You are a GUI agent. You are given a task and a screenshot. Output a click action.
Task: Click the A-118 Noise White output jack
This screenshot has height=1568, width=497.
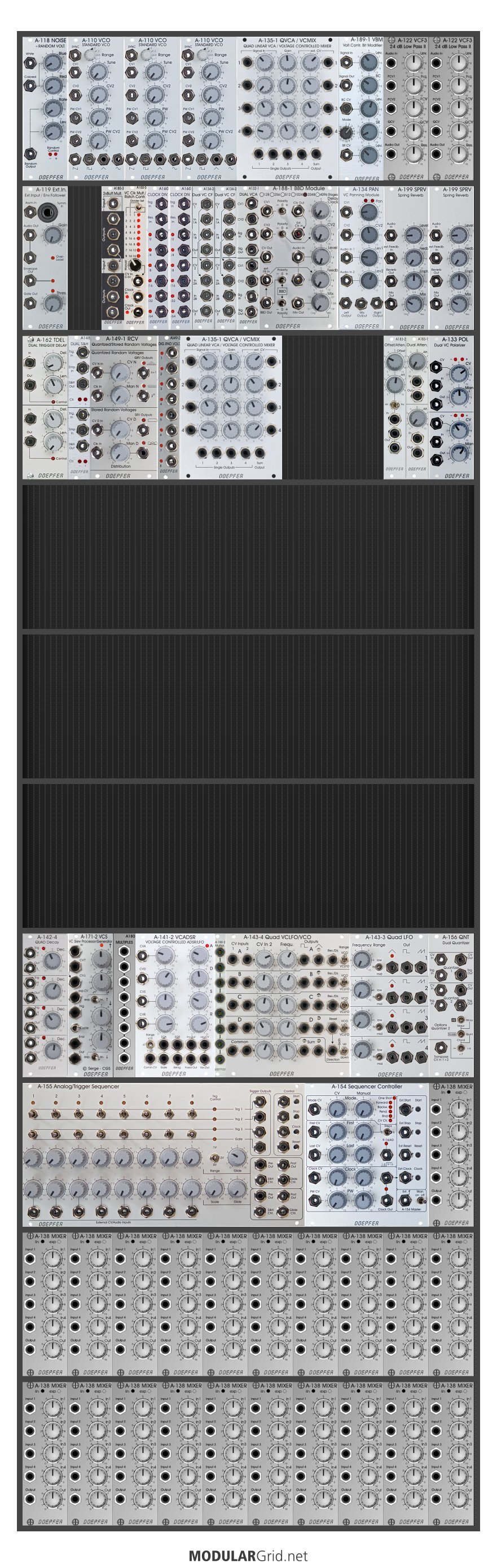pos(30,61)
